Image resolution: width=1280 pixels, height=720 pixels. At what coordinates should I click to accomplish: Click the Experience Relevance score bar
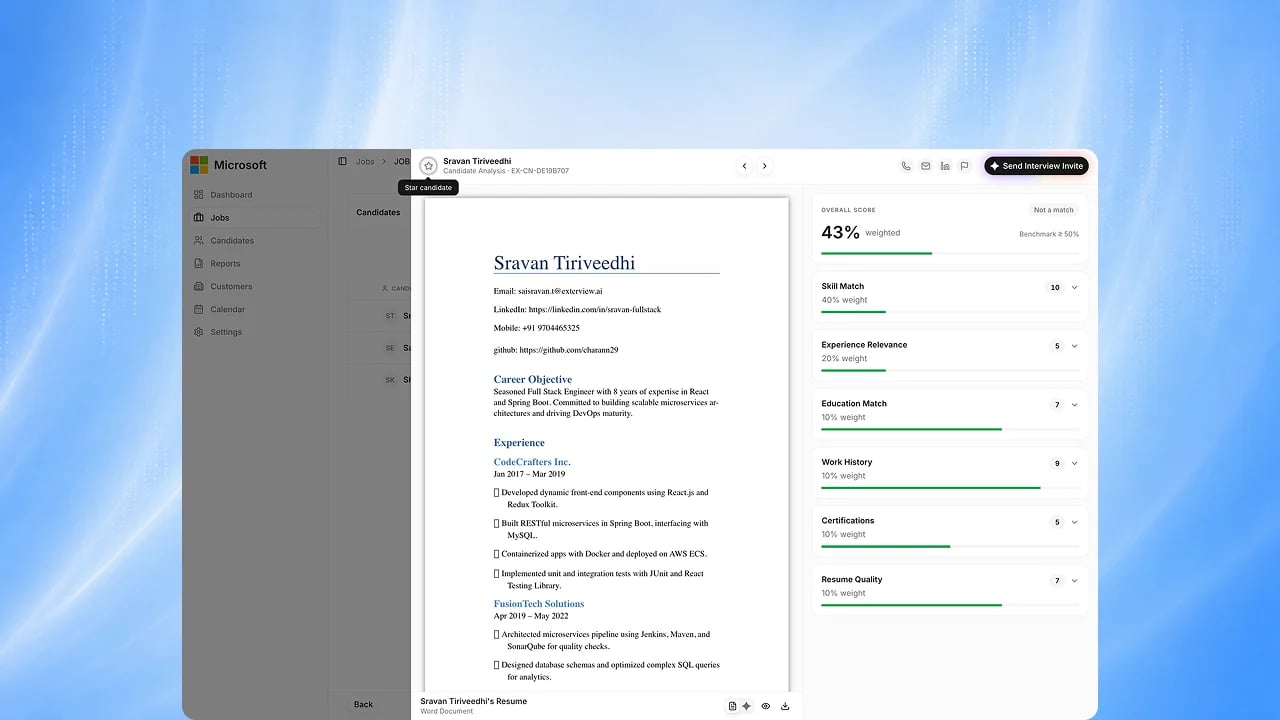pyautogui.click(x=950, y=370)
